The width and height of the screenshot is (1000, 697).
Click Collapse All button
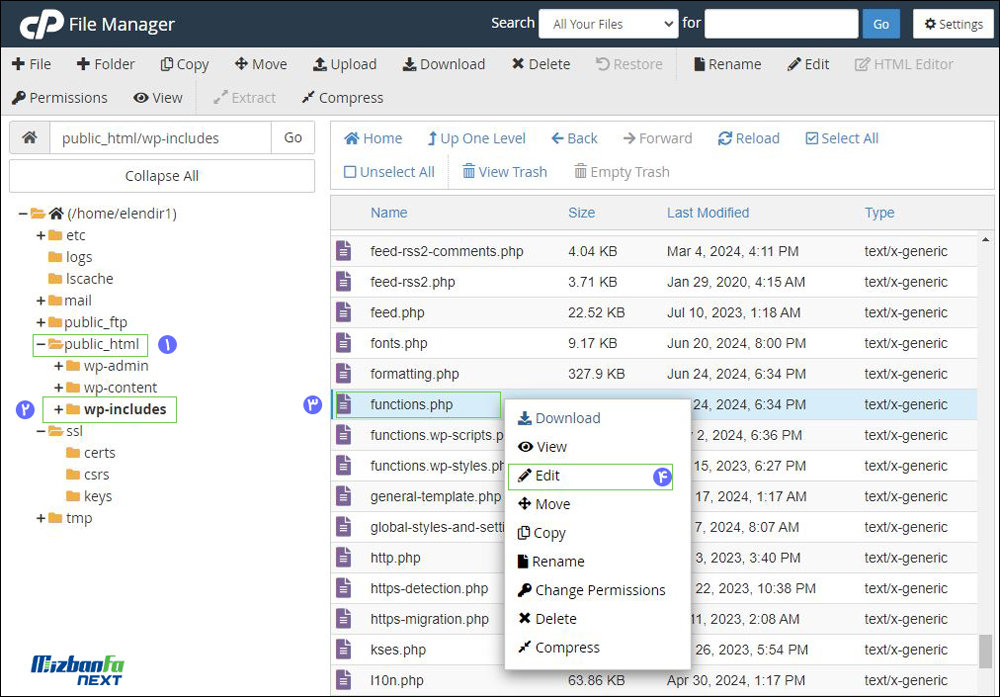point(161,176)
